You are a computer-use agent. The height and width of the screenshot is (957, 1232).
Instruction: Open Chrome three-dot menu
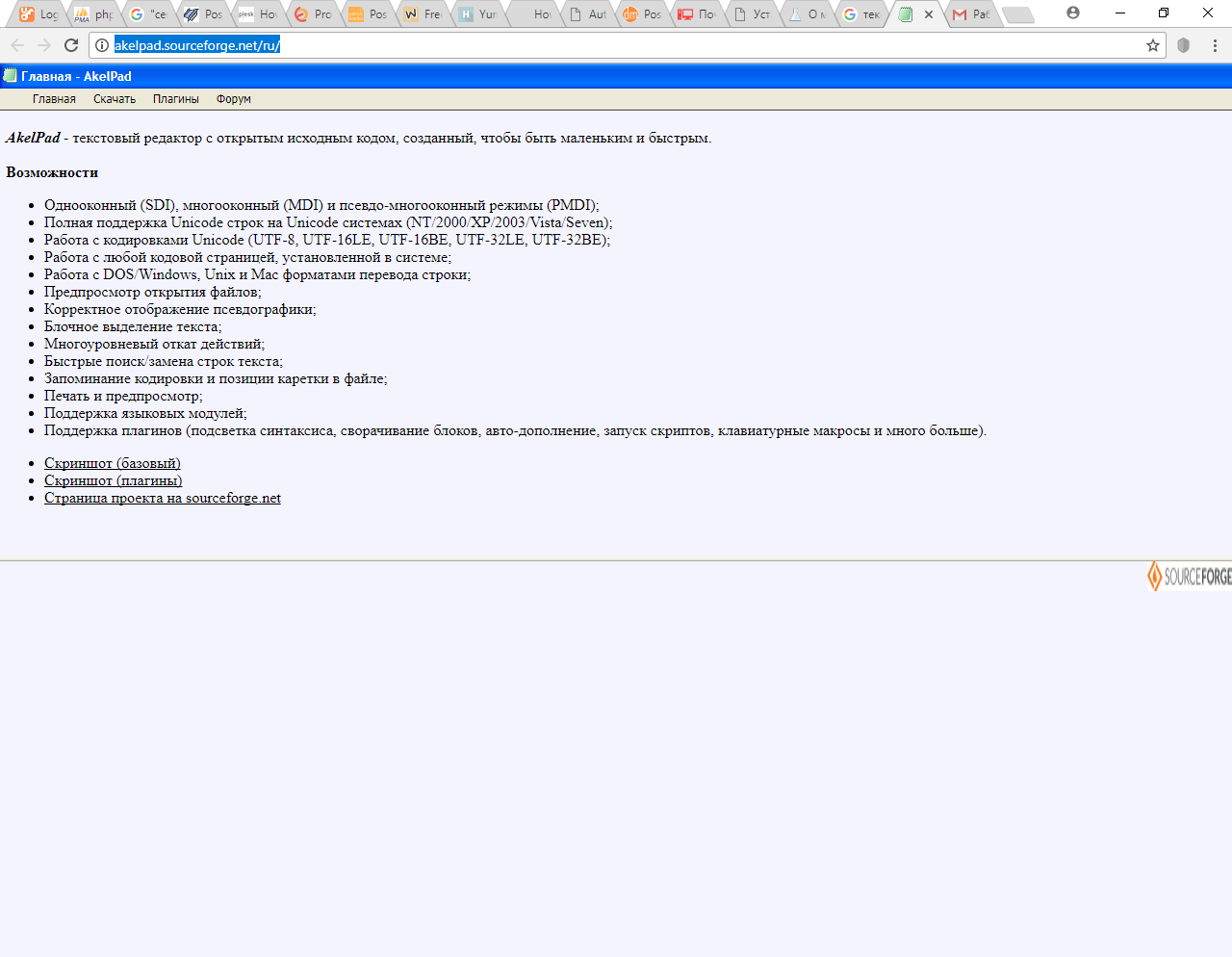tap(1215, 45)
